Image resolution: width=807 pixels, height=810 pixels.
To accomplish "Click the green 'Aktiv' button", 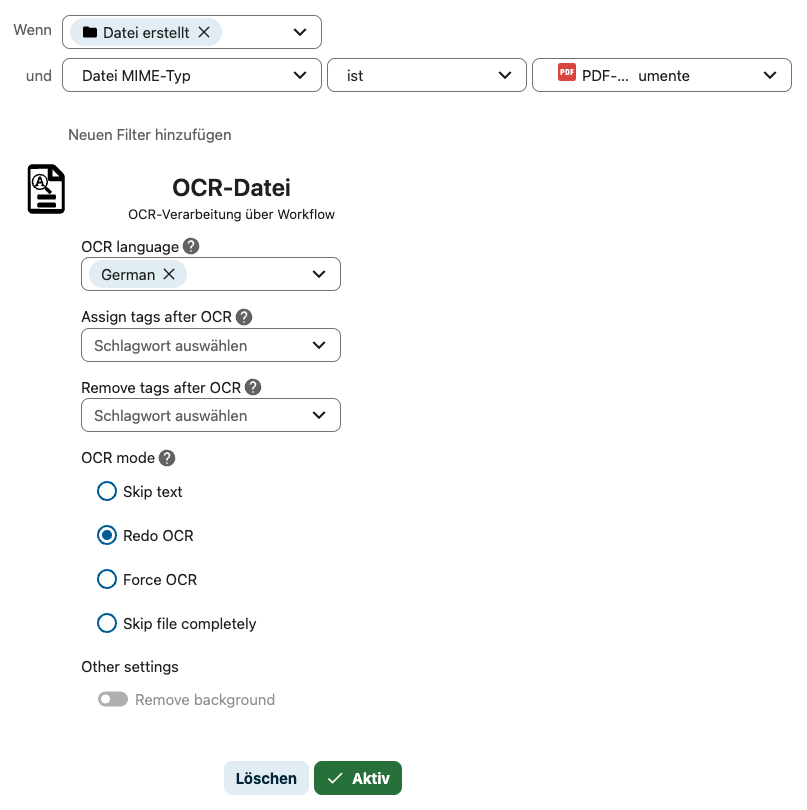I will pos(358,778).
